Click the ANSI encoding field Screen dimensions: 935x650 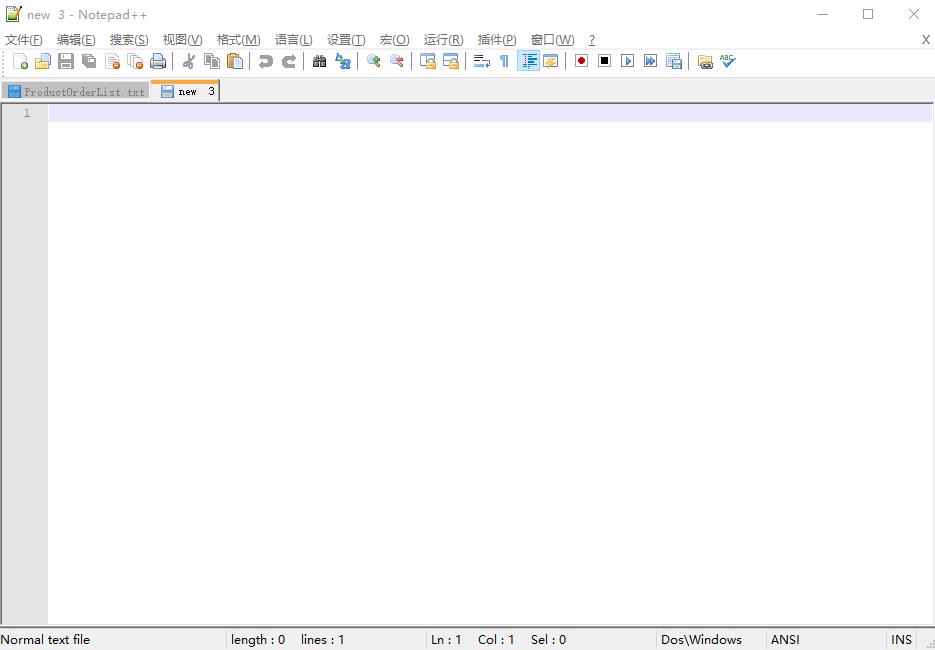[x=785, y=640]
